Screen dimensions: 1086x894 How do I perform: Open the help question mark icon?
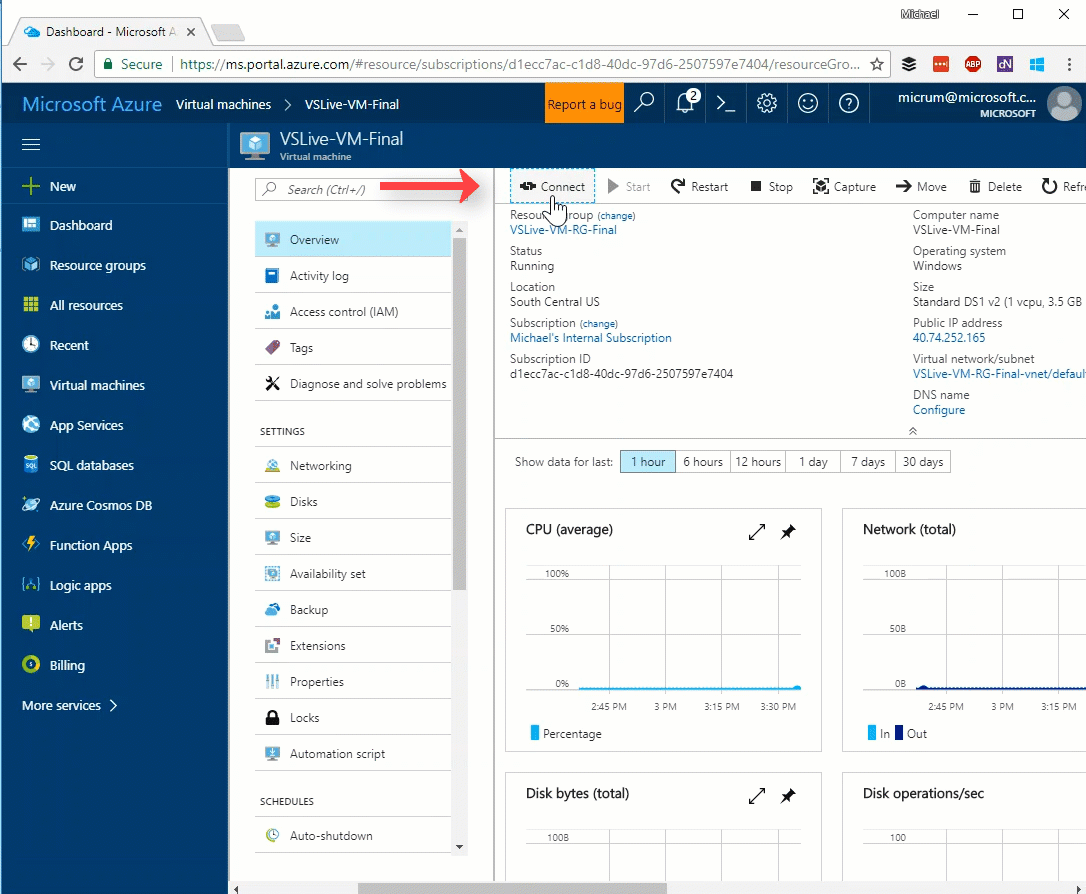(x=848, y=103)
